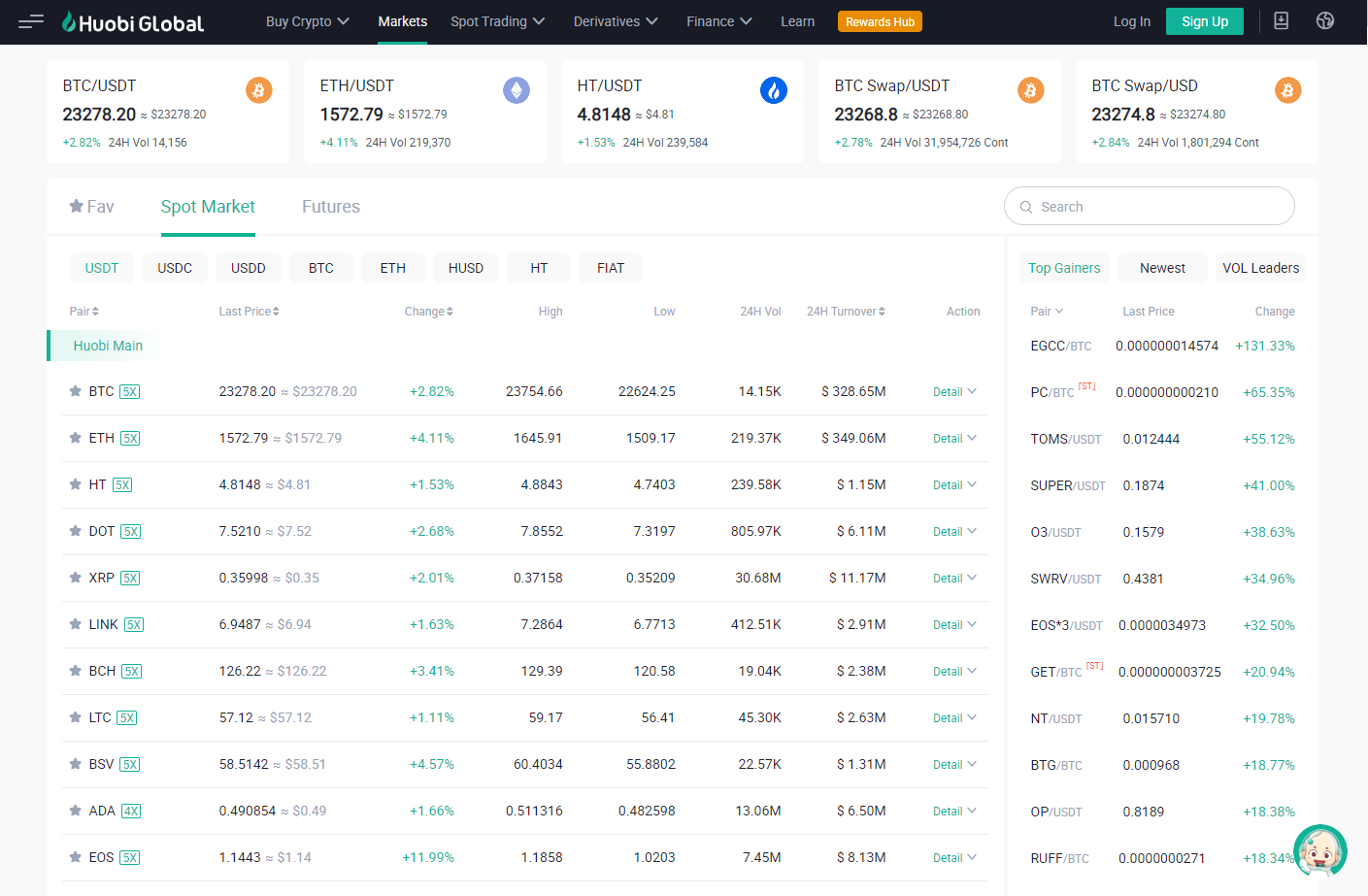Viewport: 1368px width, 896px height.
Task: Click the search magnifier icon
Action: (1026, 207)
